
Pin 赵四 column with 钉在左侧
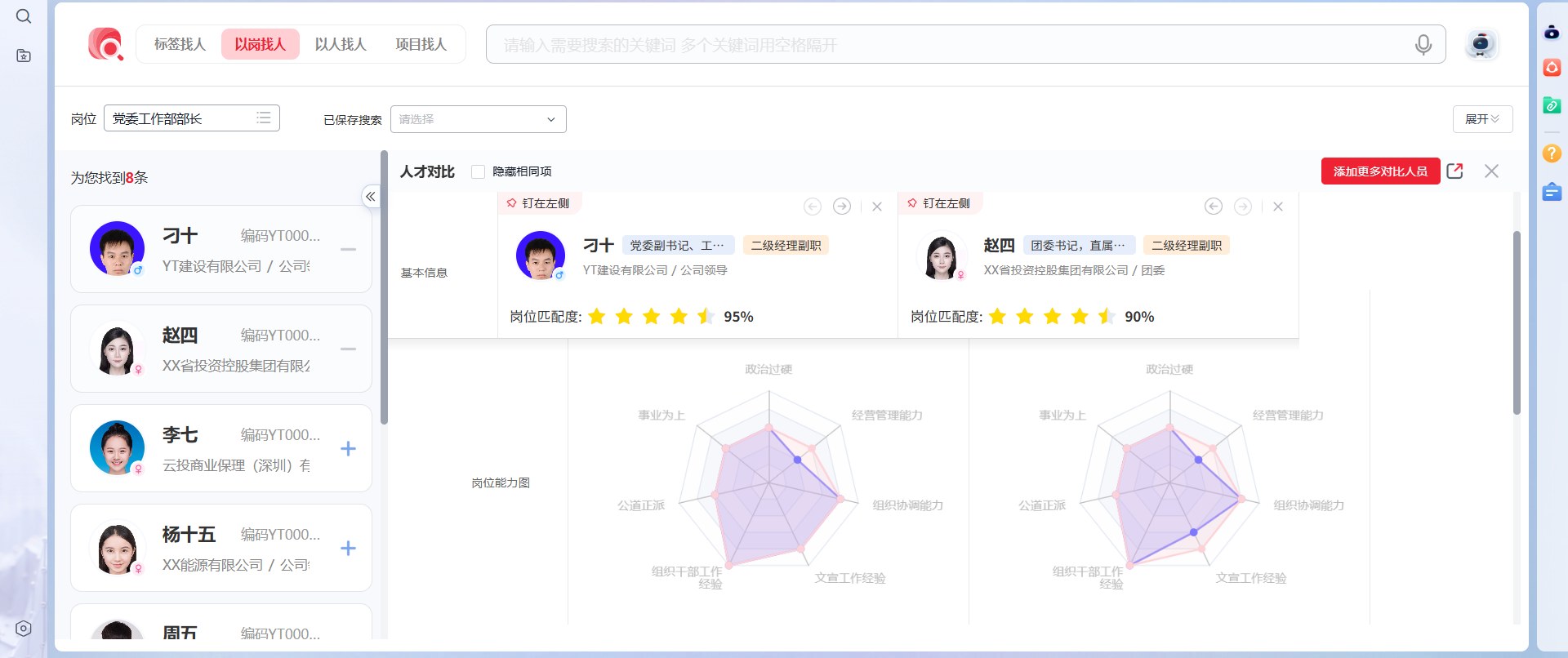[x=939, y=203]
